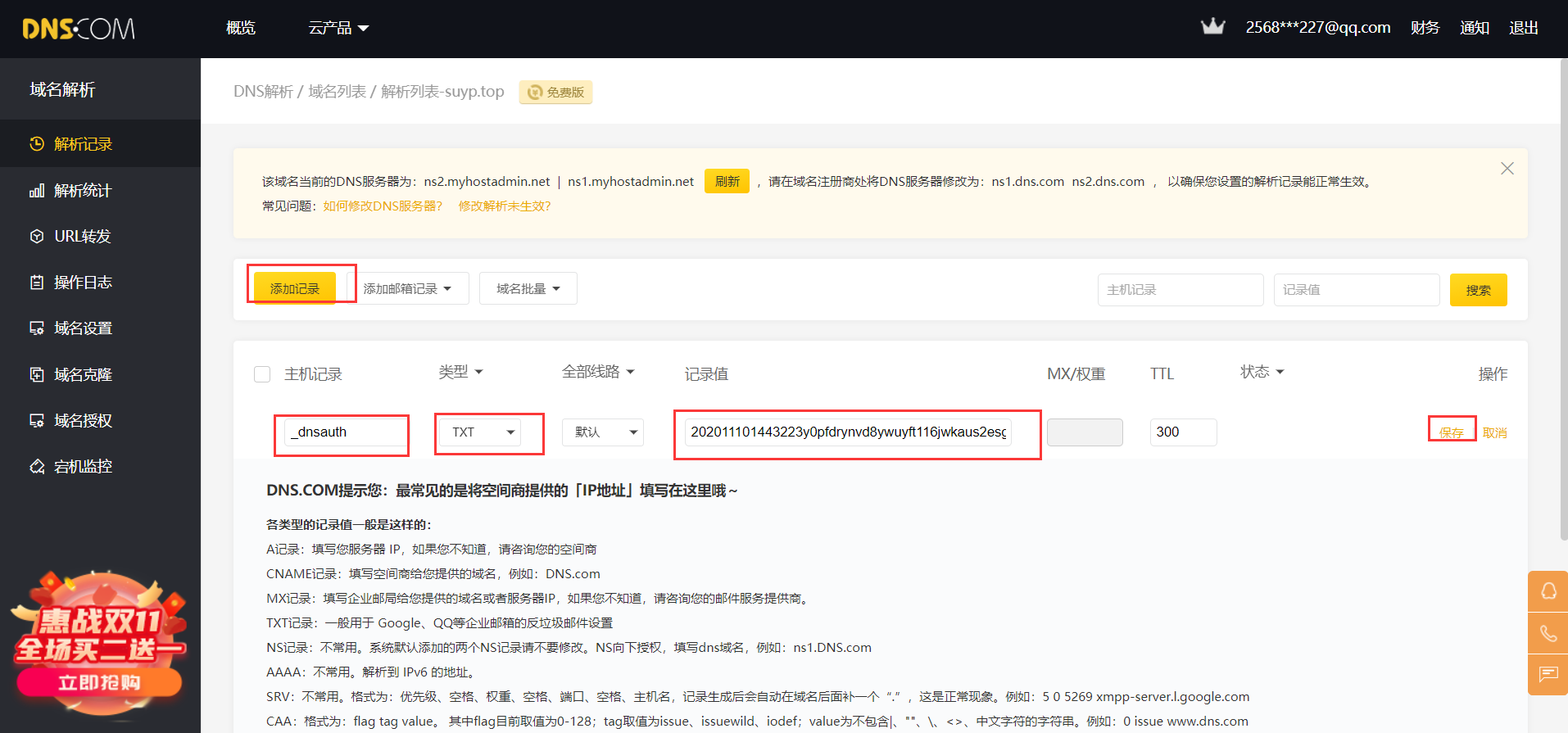Click the DNS.COM logo
This screenshot has width=1568, height=733.
79,29
